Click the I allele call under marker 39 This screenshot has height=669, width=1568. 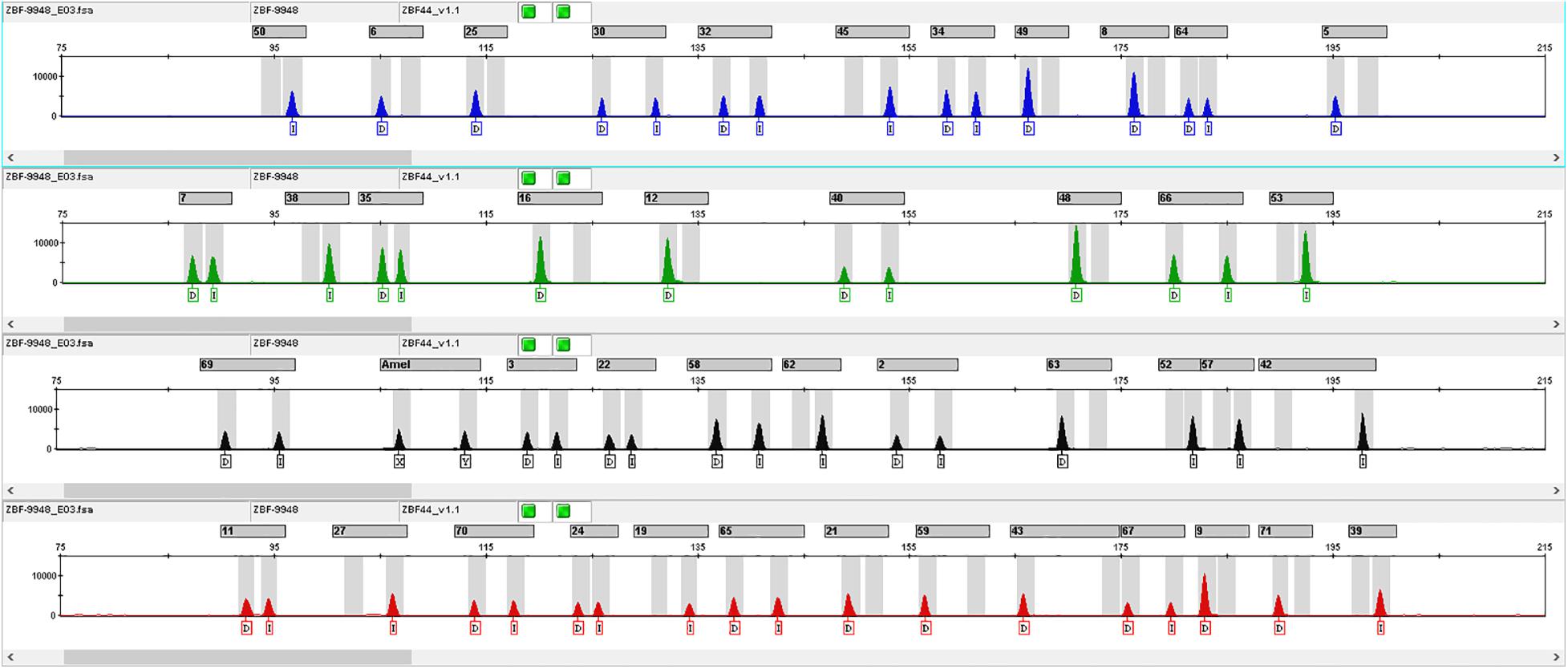(x=1380, y=628)
